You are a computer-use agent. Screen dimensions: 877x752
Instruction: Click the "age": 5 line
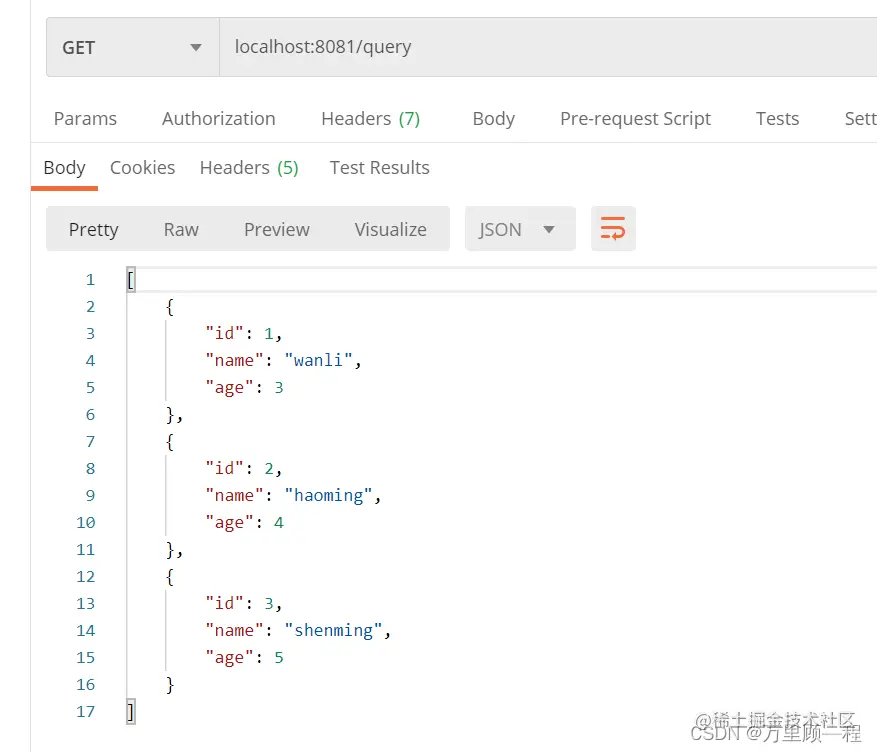click(x=244, y=658)
